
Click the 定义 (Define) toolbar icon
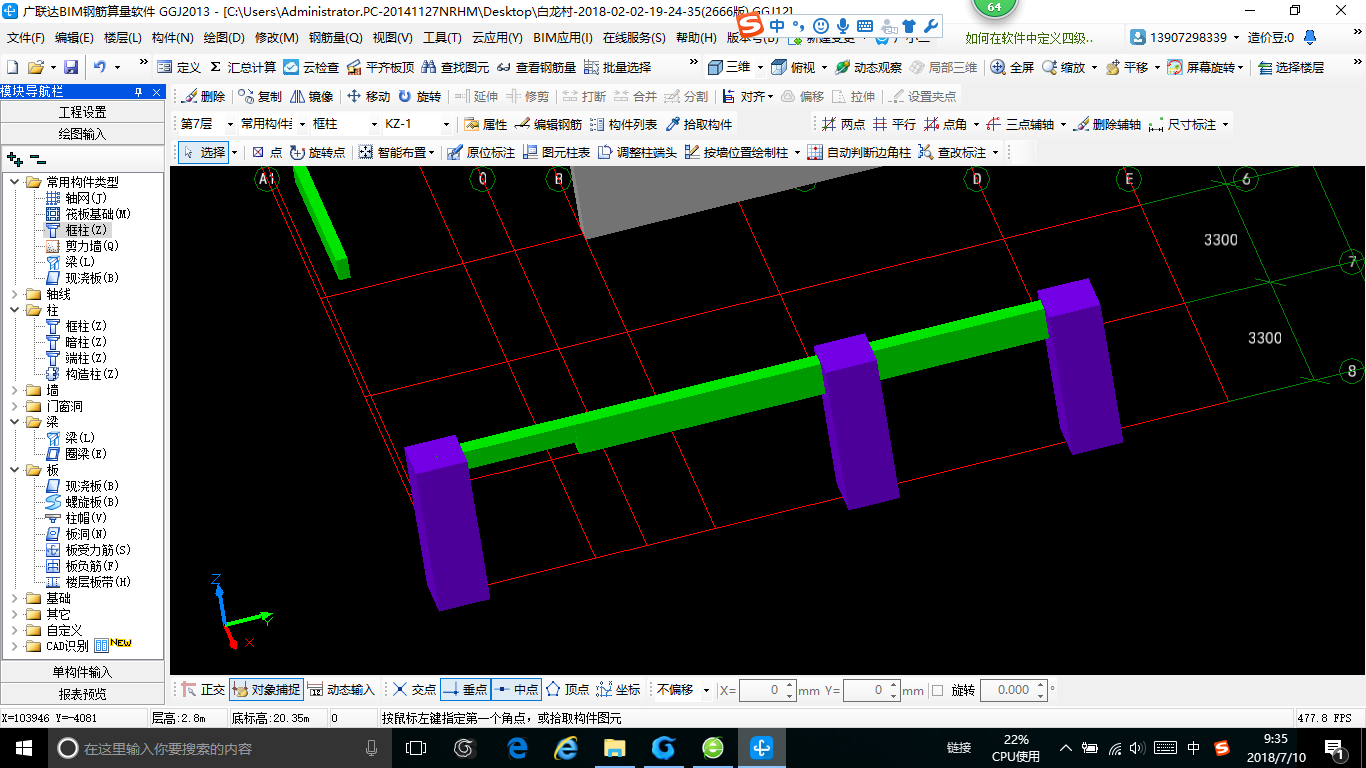click(x=179, y=67)
